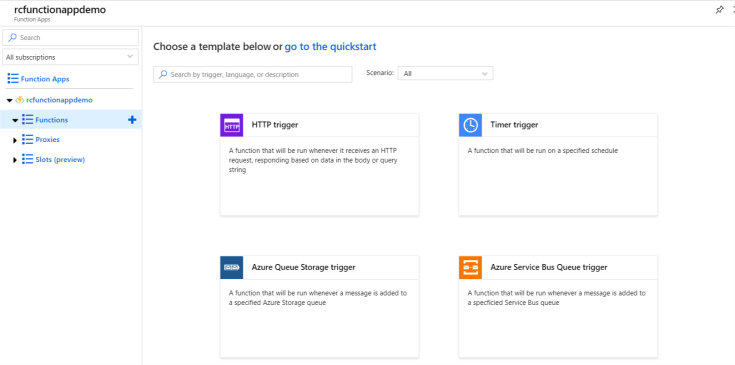735x365 pixels.
Task: Click the Azure Queue Storage trigger icon
Action: click(x=232, y=268)
